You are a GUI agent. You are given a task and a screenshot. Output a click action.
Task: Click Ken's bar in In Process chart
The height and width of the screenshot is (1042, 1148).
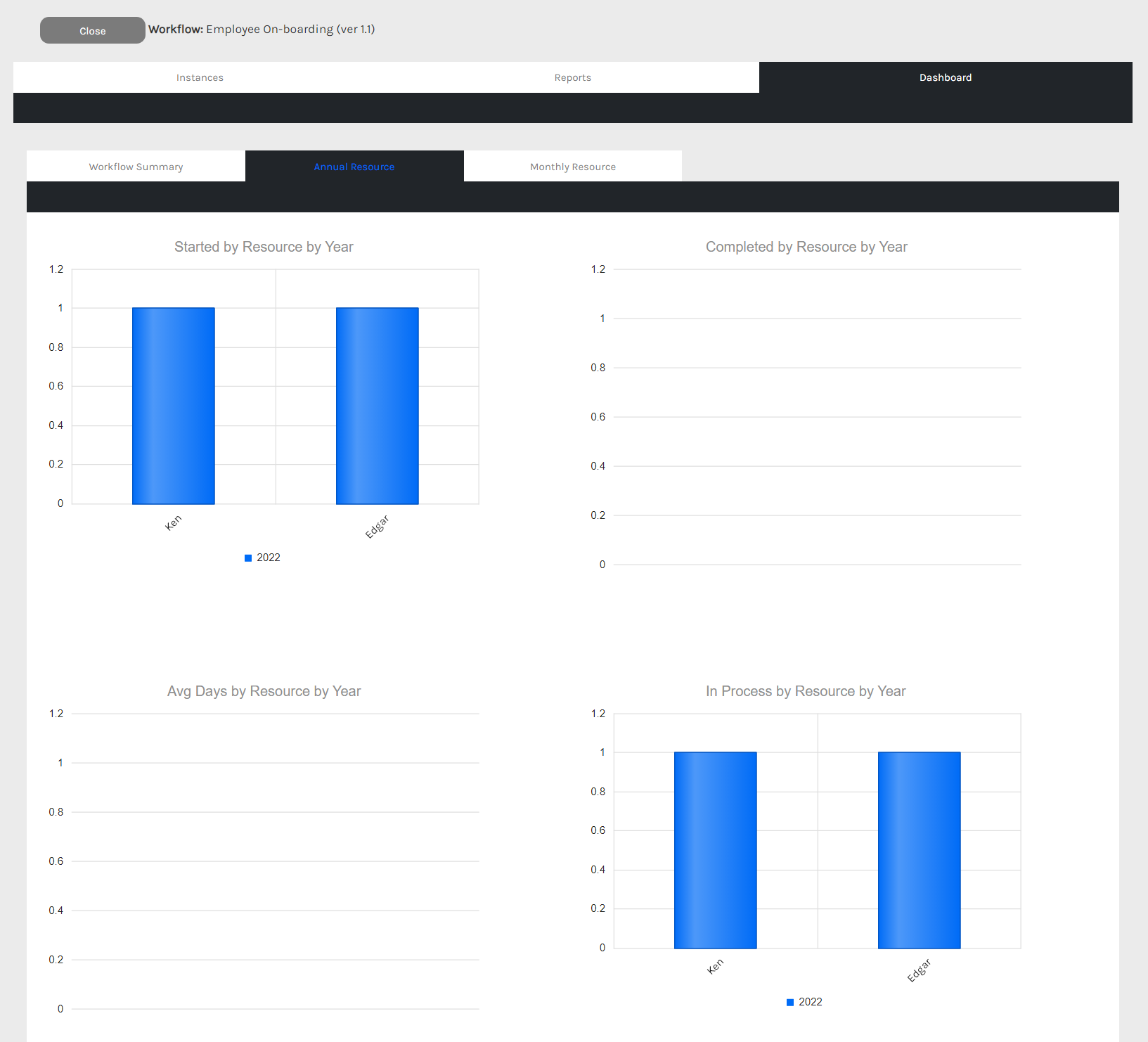pyautogui.click(x=715, y=850)
